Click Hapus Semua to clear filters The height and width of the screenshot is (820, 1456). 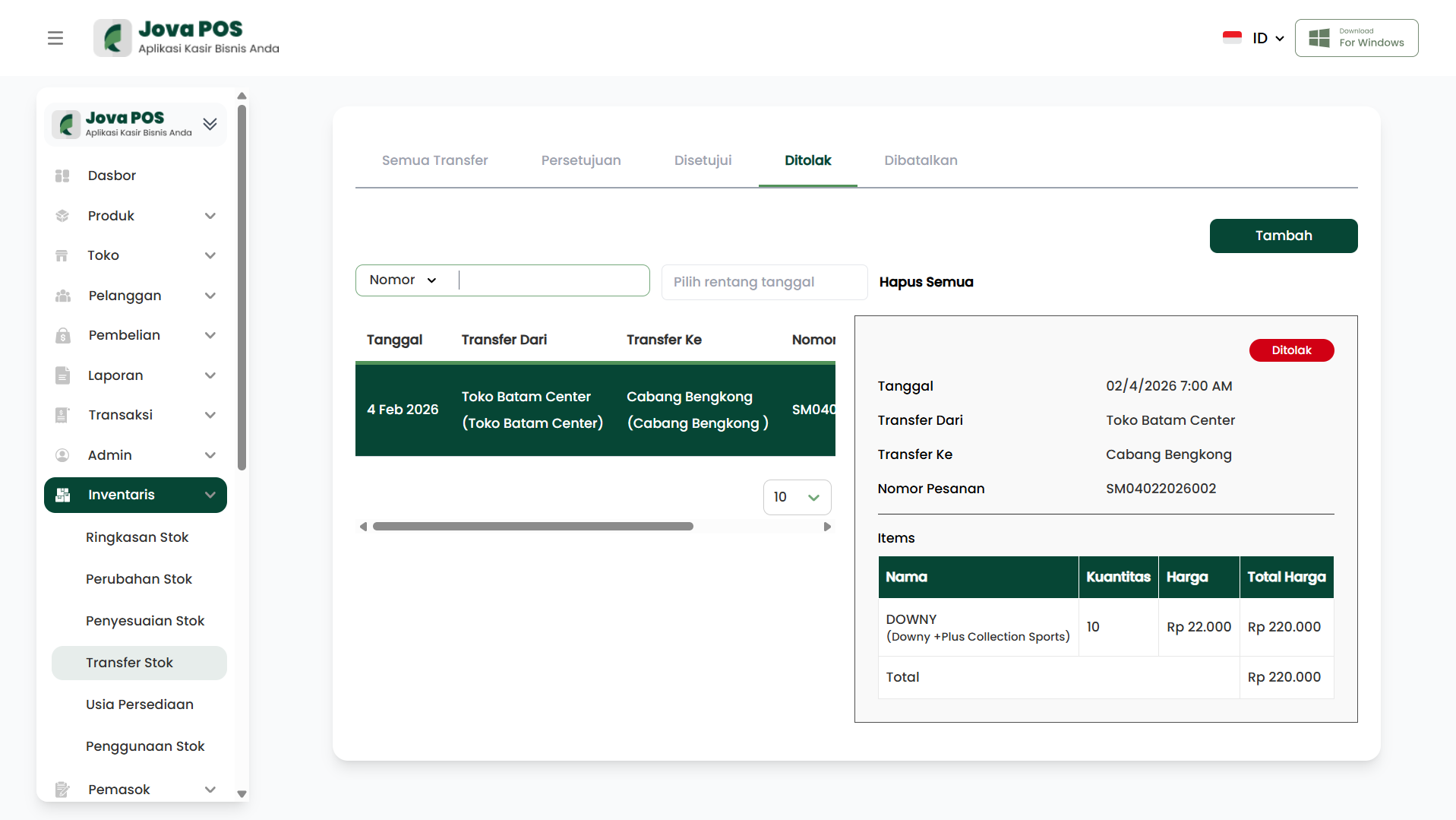[926, 282]
